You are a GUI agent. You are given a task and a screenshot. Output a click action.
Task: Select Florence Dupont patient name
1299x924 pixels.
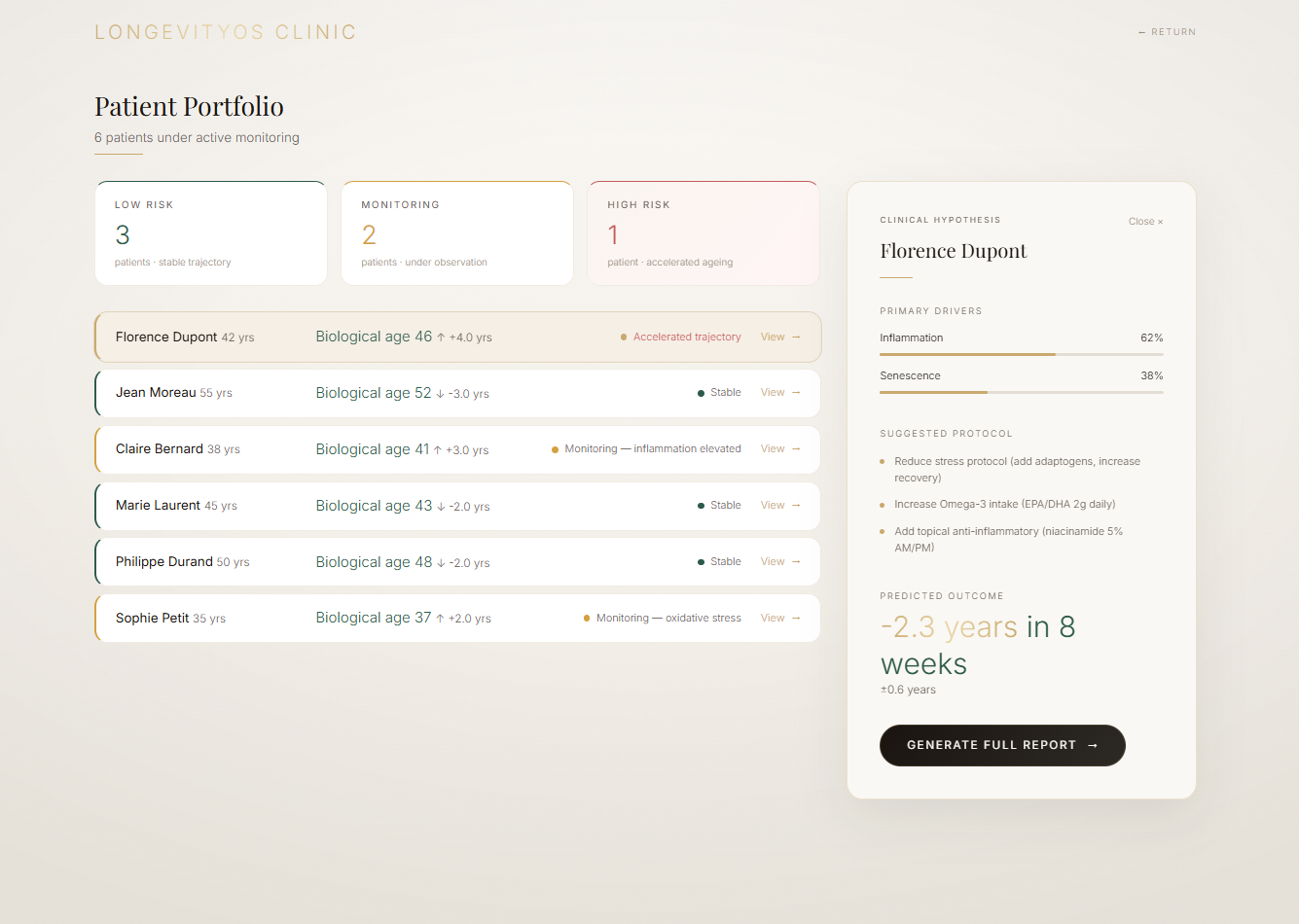click(x=166, y=337)
